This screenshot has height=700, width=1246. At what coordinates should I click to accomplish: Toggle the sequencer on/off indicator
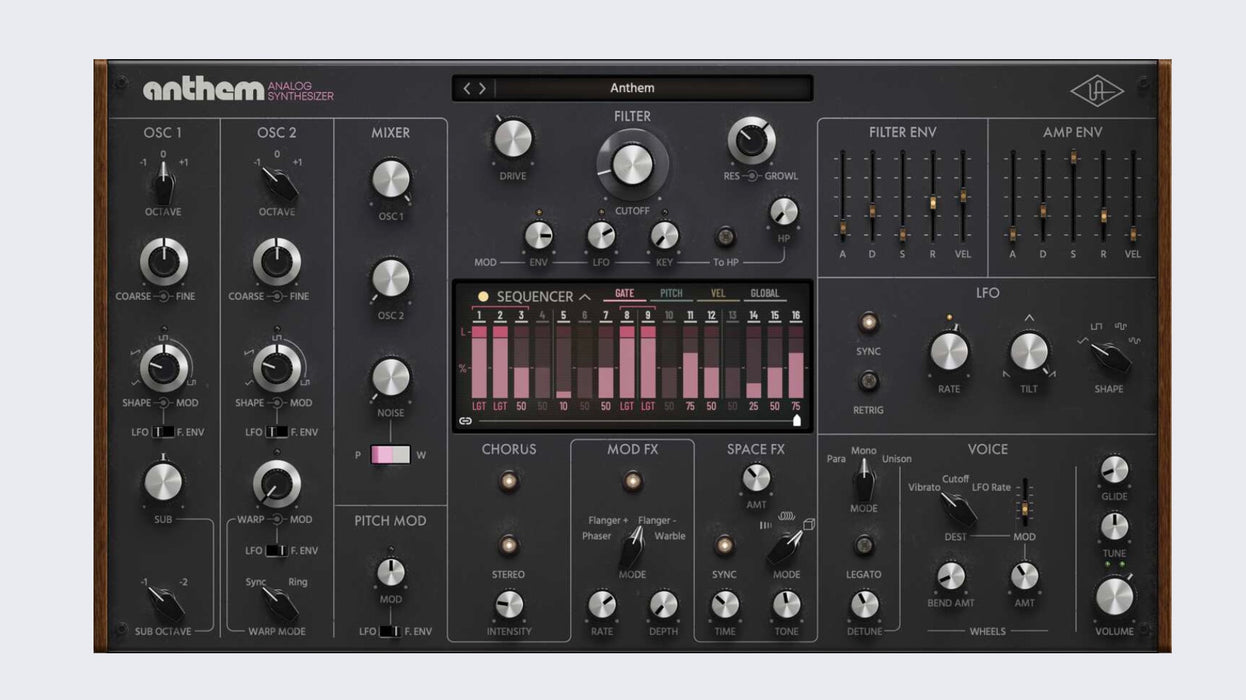pyautogui.click(x=483, y=297)
